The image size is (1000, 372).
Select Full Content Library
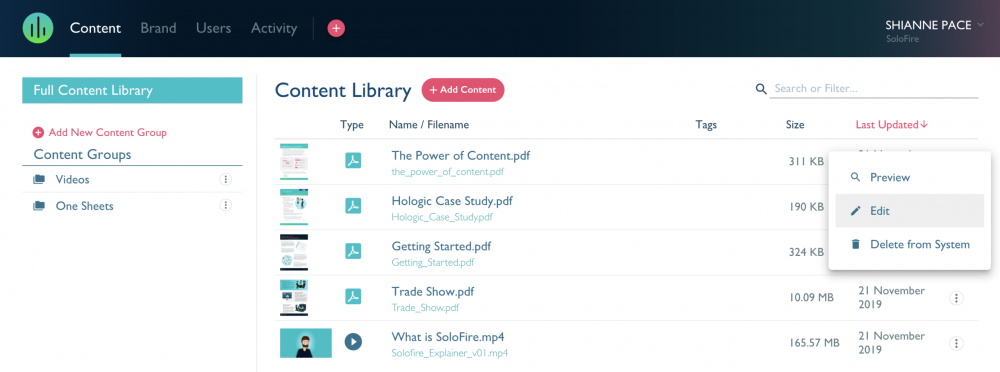point(132,90)
